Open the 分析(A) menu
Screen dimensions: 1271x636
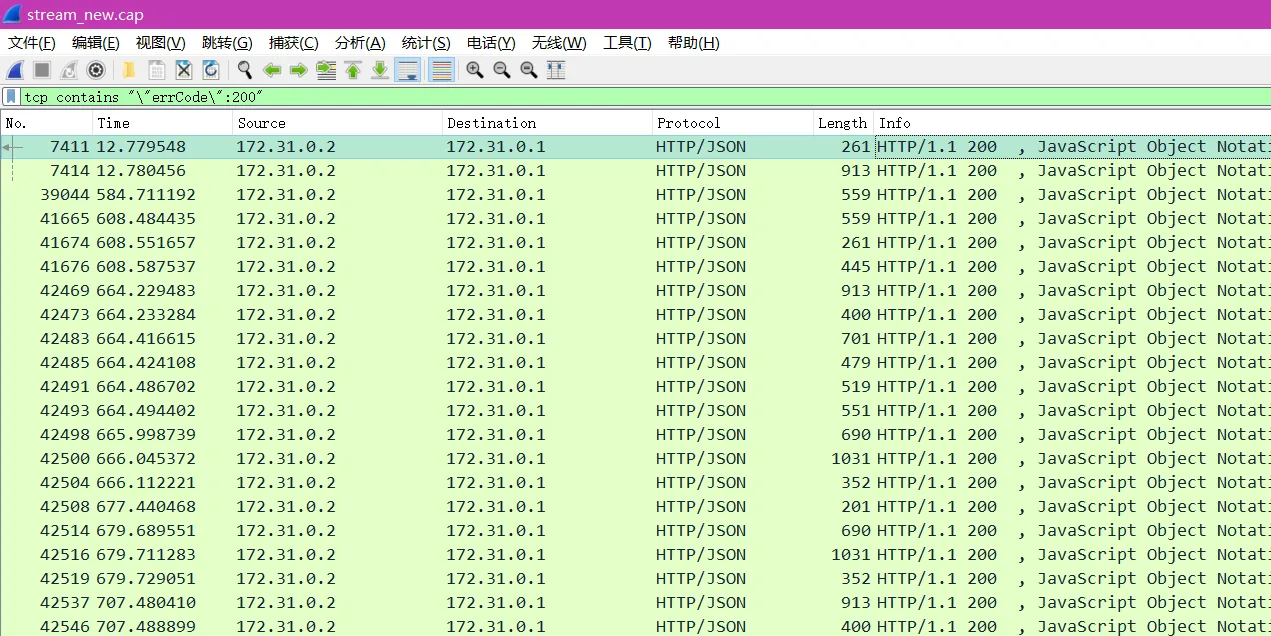[360, 43]
